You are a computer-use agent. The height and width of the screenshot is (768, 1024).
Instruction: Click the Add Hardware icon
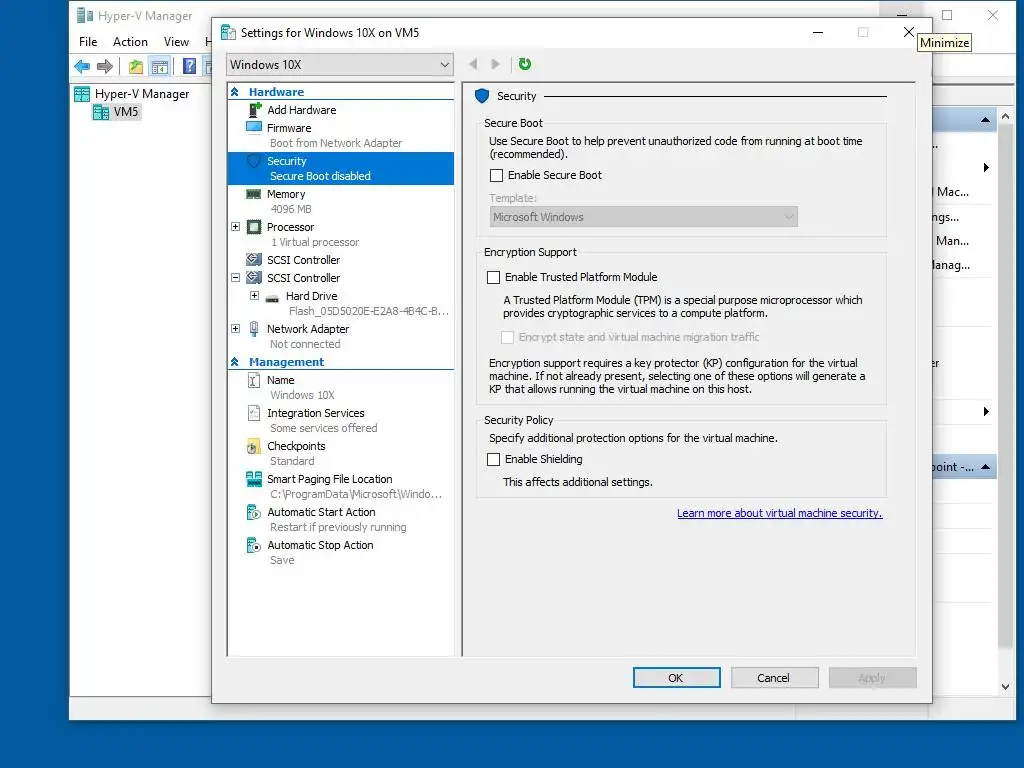[254, 110]
